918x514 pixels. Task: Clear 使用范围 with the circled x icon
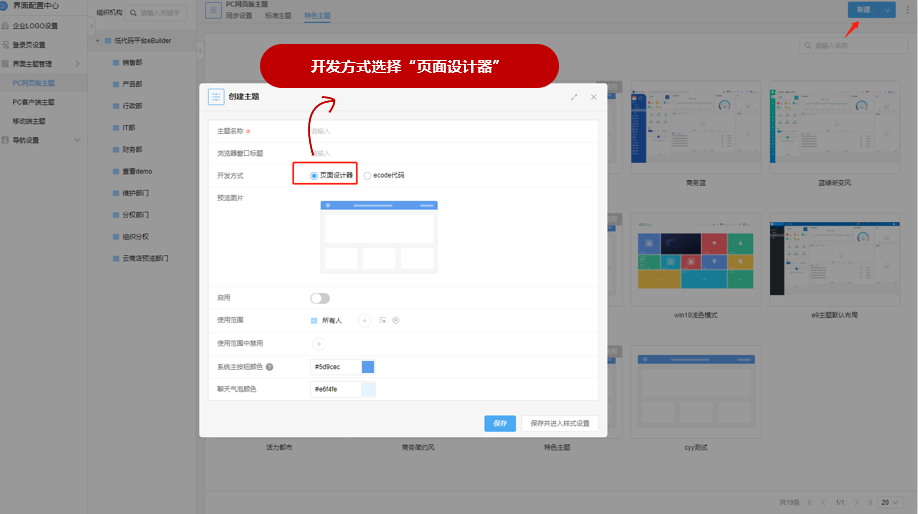396,320
